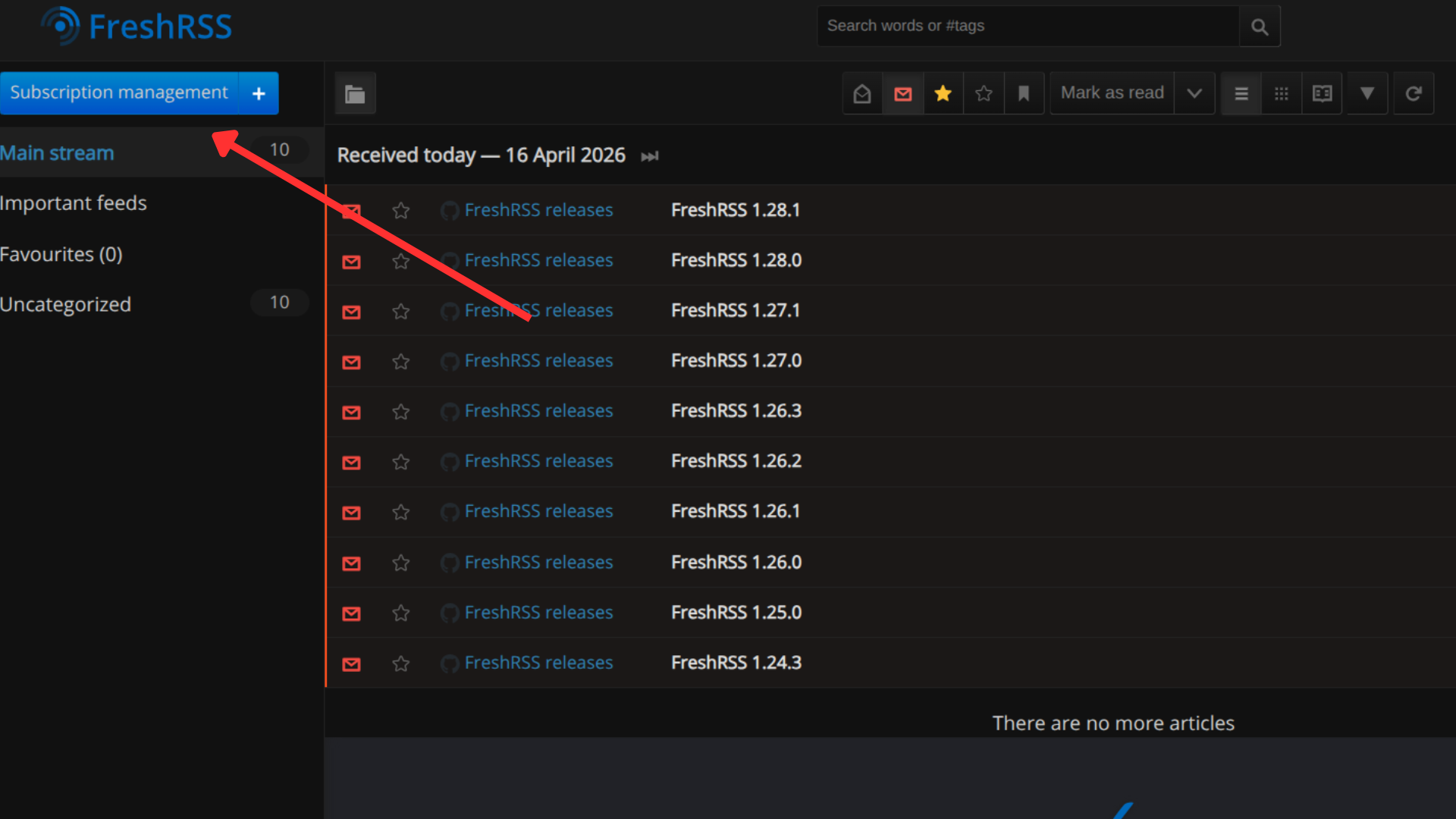This screenshot has height=819, width=1456.
Task: Star the FreshRSS 1.27.0 article
Action: [401, 361]
